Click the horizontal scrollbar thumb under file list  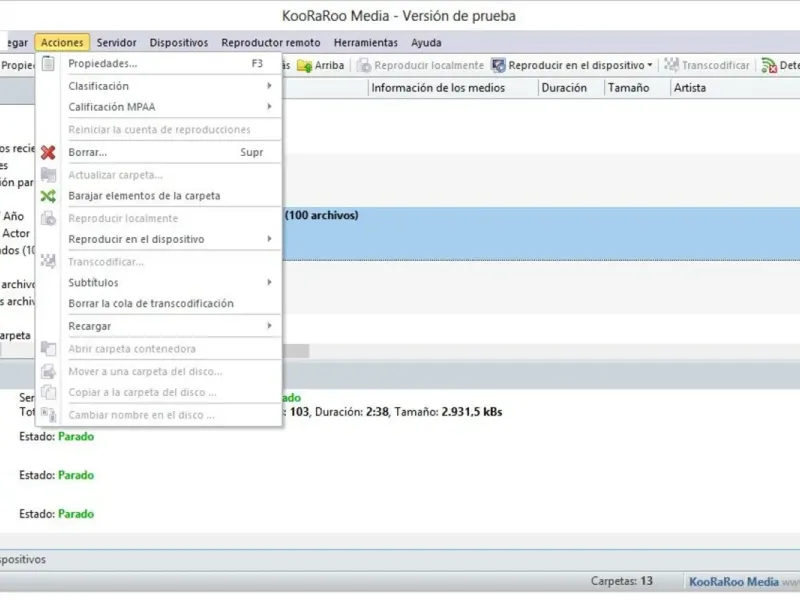pos(296,351)
